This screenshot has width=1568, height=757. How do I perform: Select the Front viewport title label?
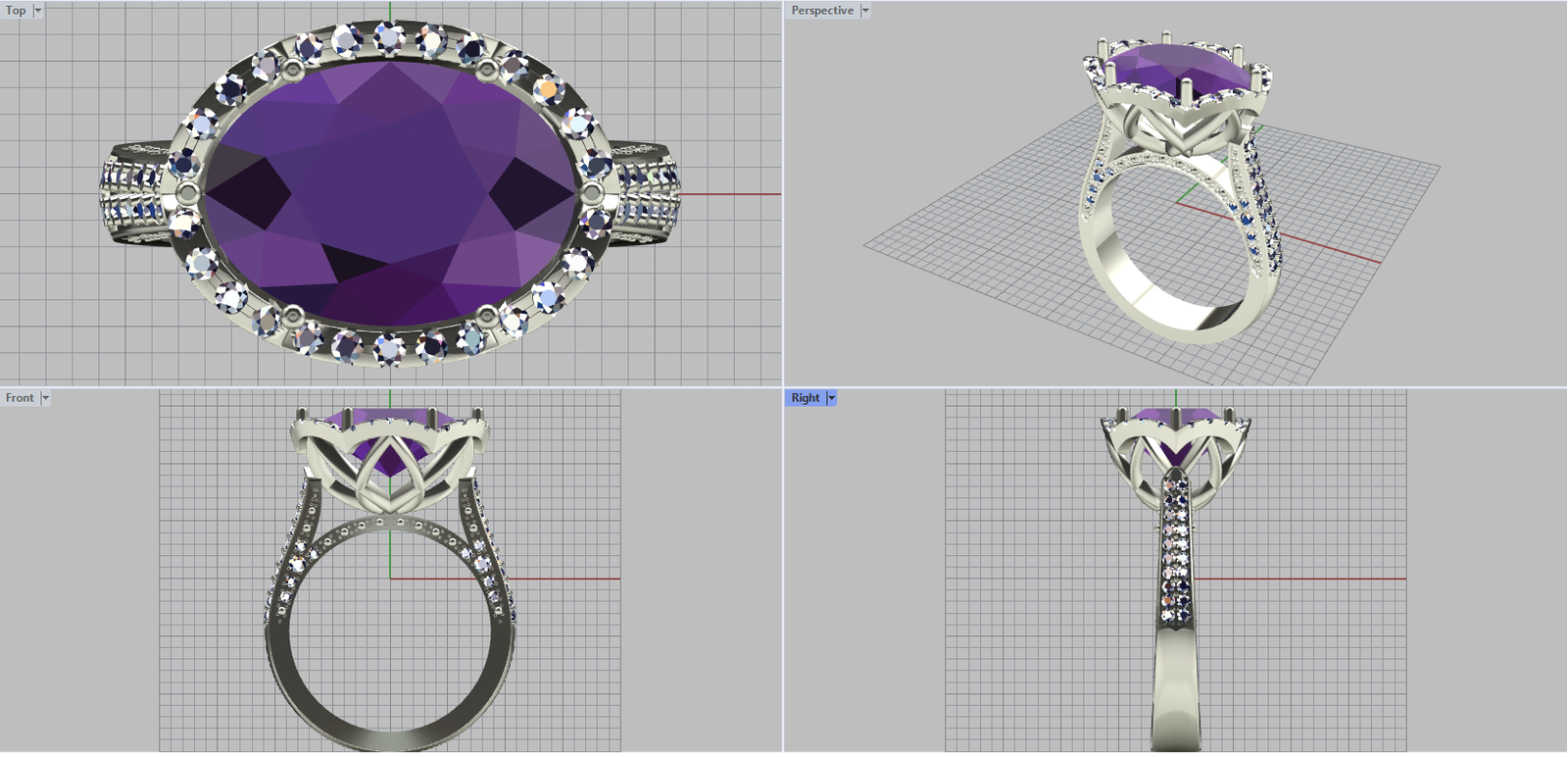[20, 398]
